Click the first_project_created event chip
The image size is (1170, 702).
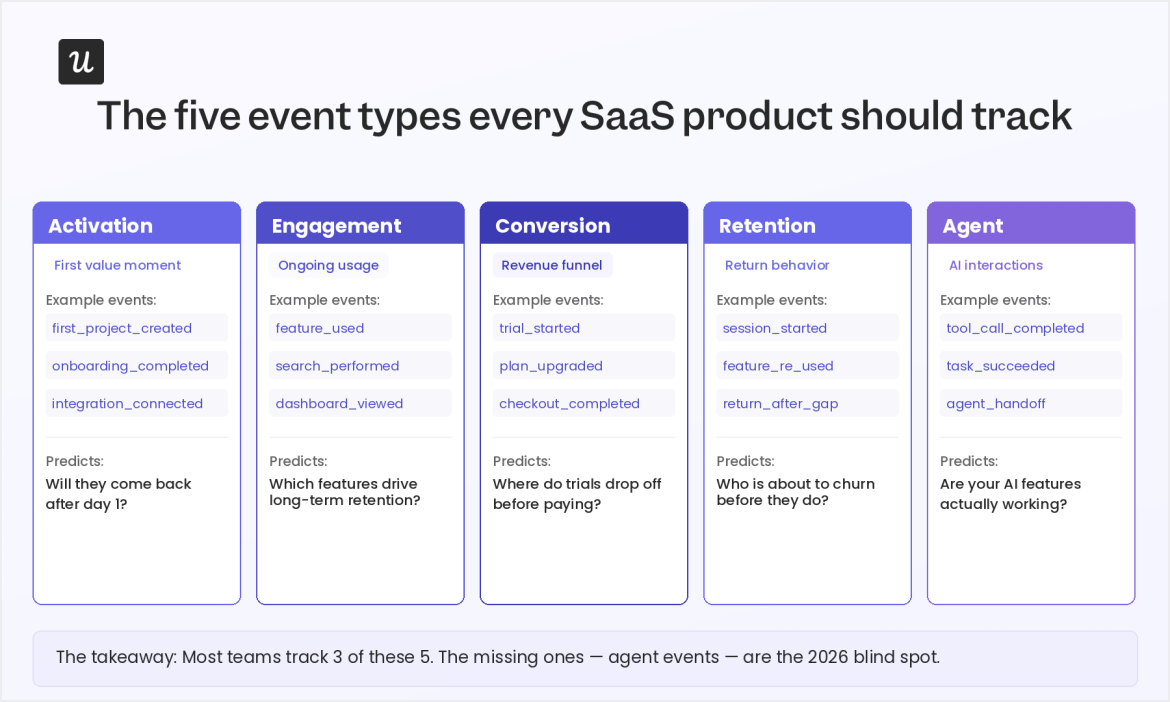pos(137,328)
